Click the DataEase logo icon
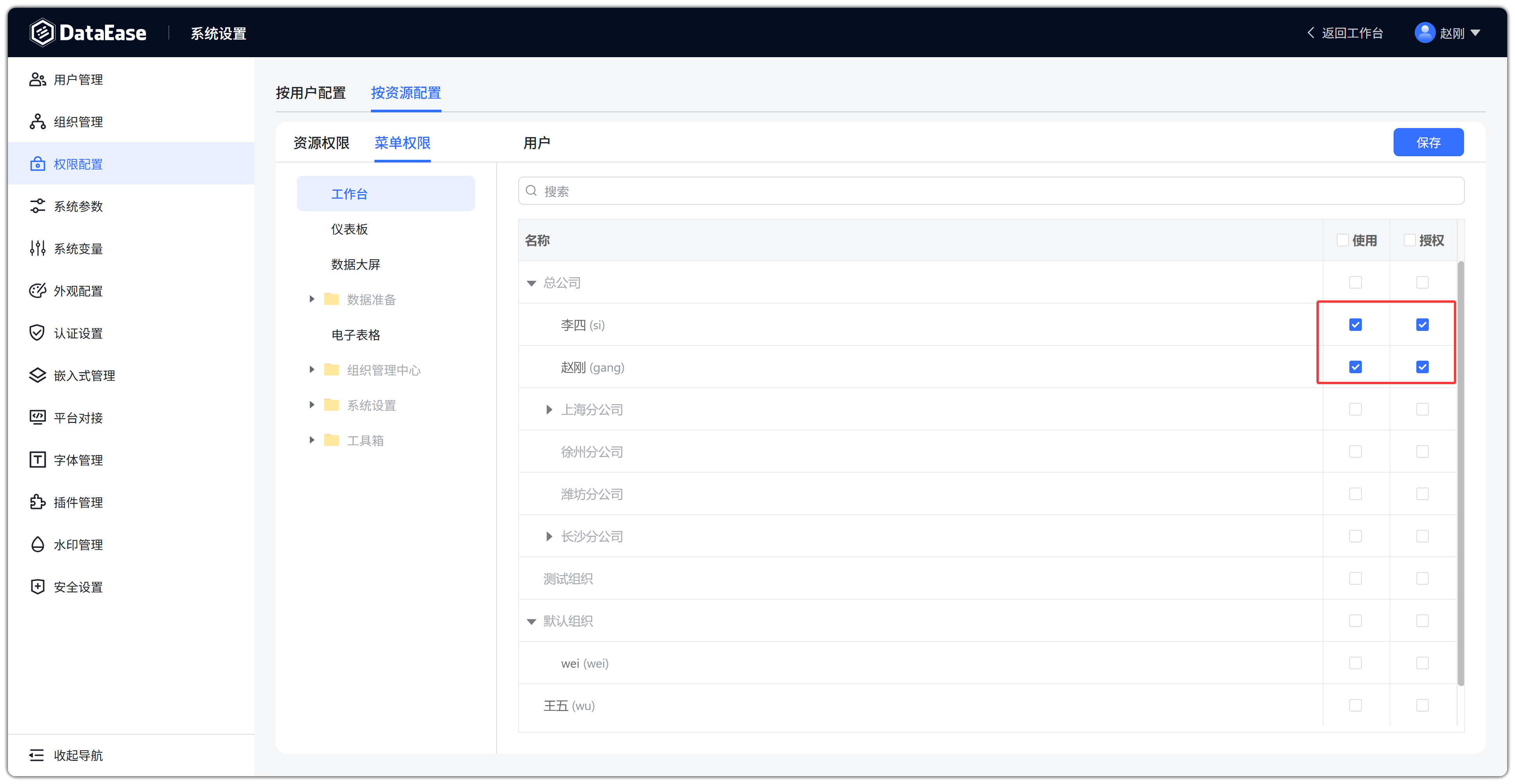Image resolution: width=1515 pixels, height=784 pixels. pyautogui.click(x=42, y=33)
